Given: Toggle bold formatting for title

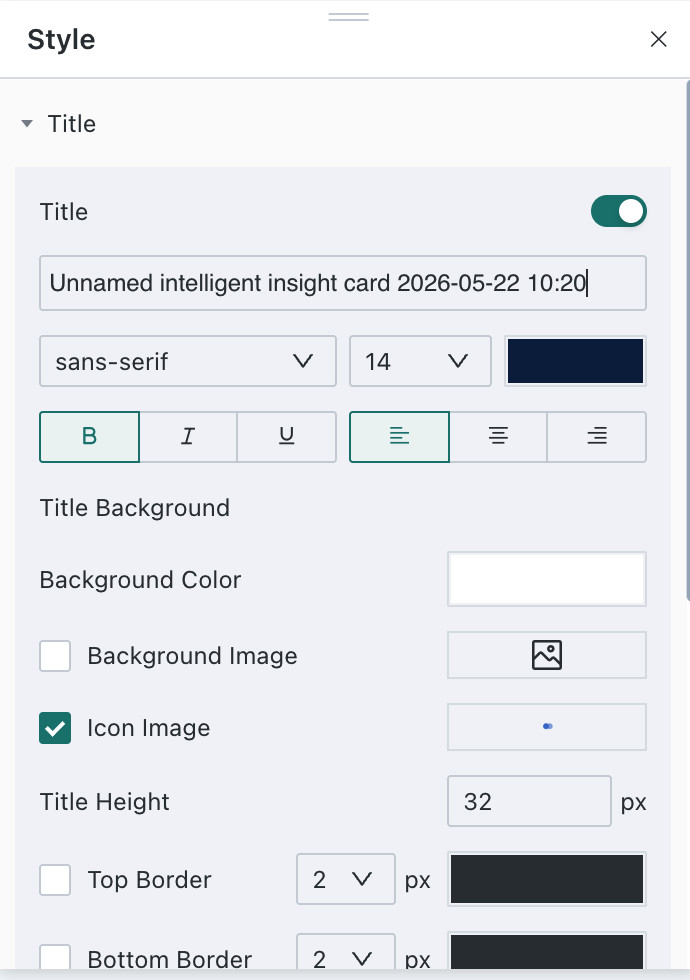Looking at the screenshot, I should point(89,436).
